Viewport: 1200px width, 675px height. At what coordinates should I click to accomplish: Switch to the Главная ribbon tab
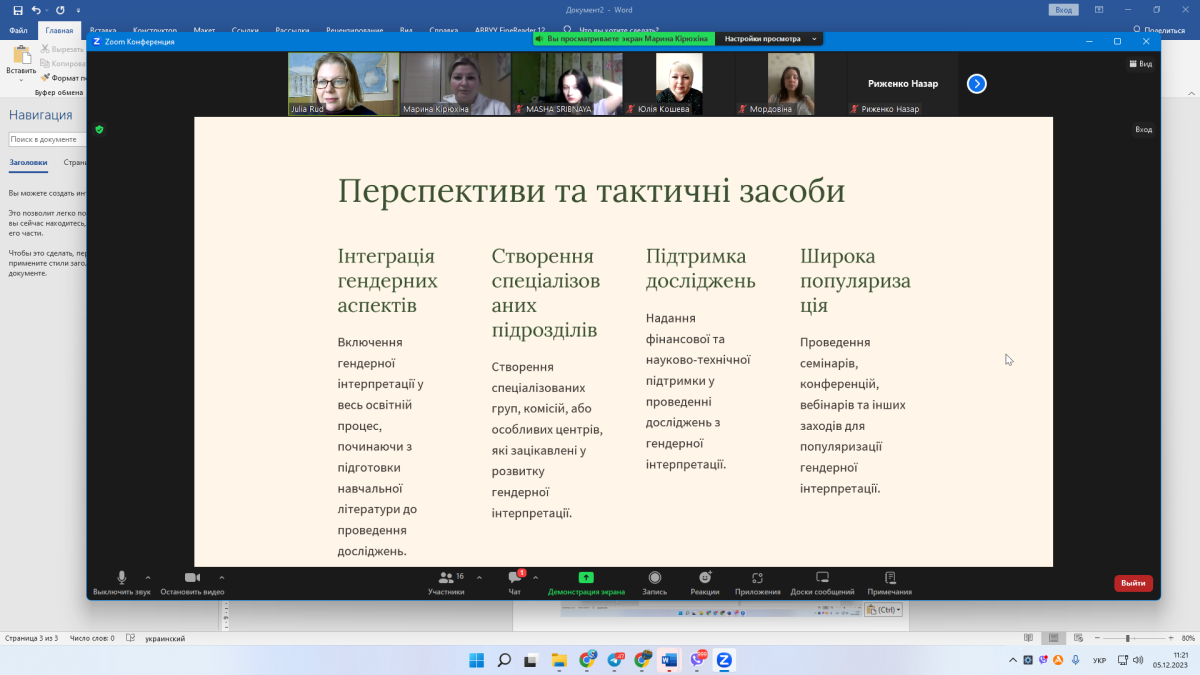(x=59, y=31)
